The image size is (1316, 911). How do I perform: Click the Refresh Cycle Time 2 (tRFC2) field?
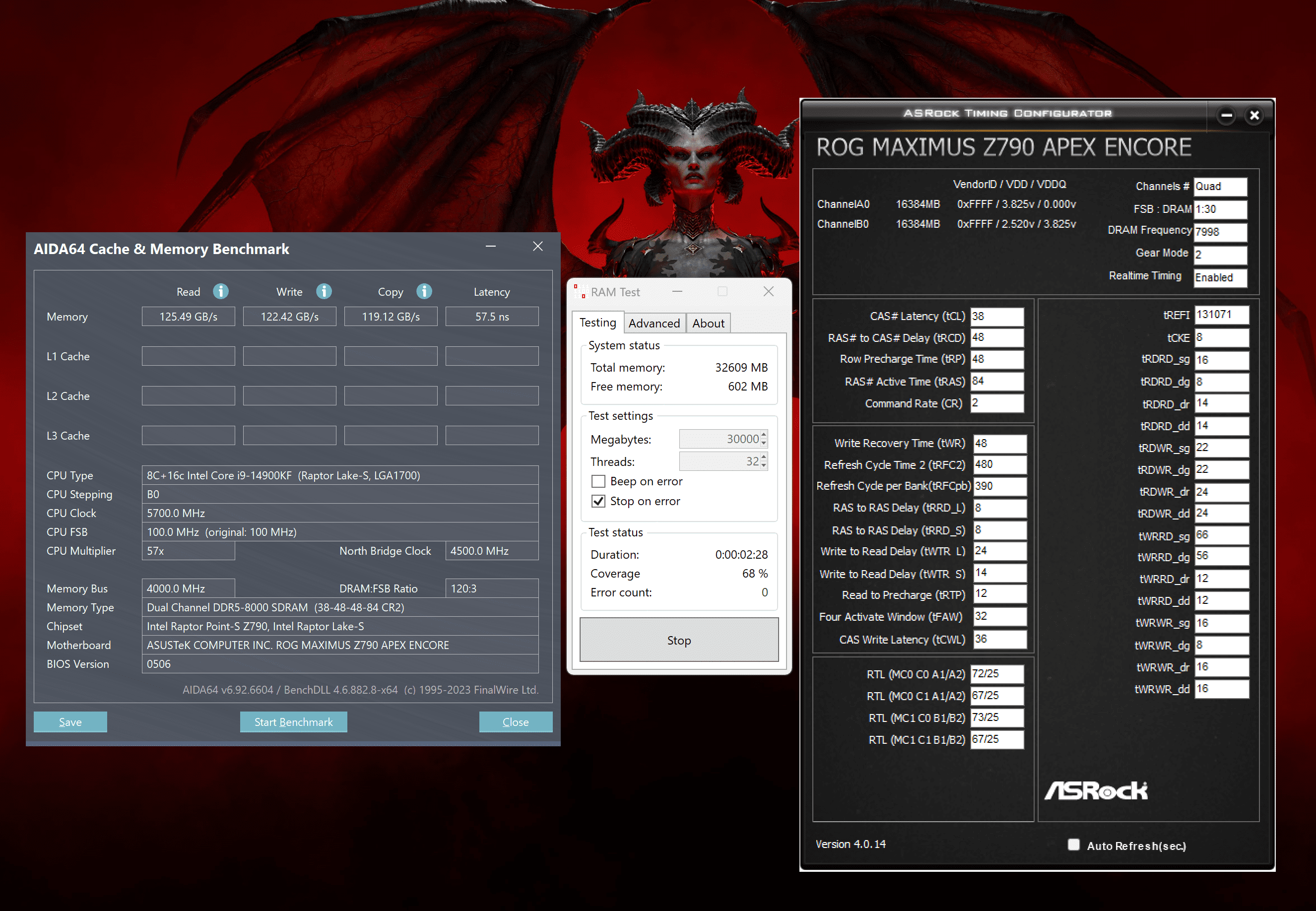coord(1000,464)
